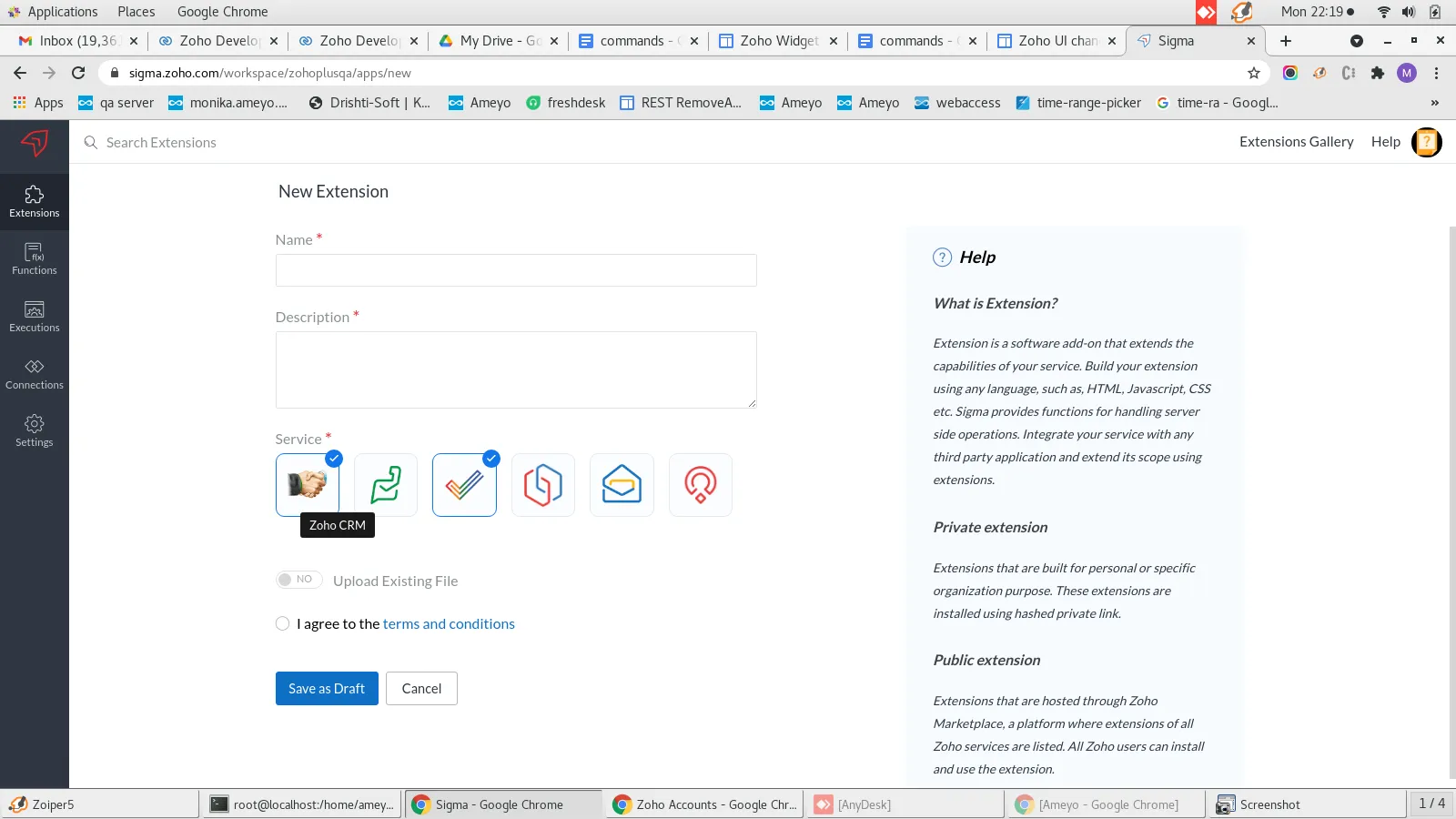Open the Chrome extensions puzzle icon

coord(1378,73)
